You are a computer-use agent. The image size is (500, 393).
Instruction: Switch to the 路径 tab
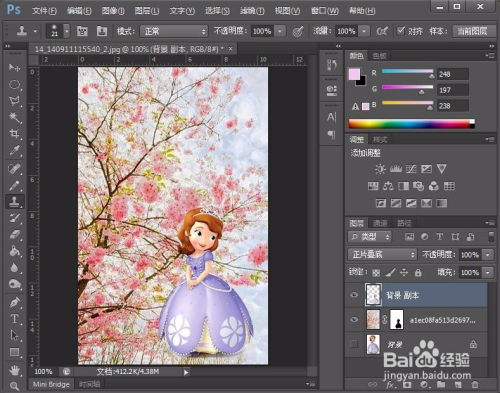coord(404,223)
